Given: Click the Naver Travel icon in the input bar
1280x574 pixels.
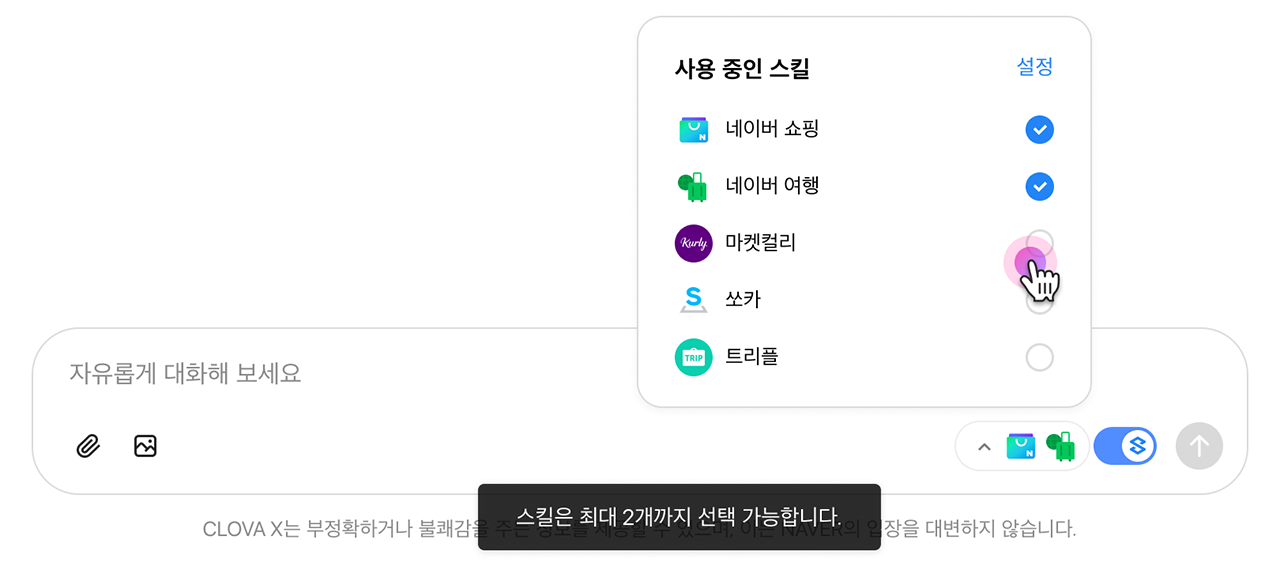Looking at the screenshot, I should pos(1060,446).
